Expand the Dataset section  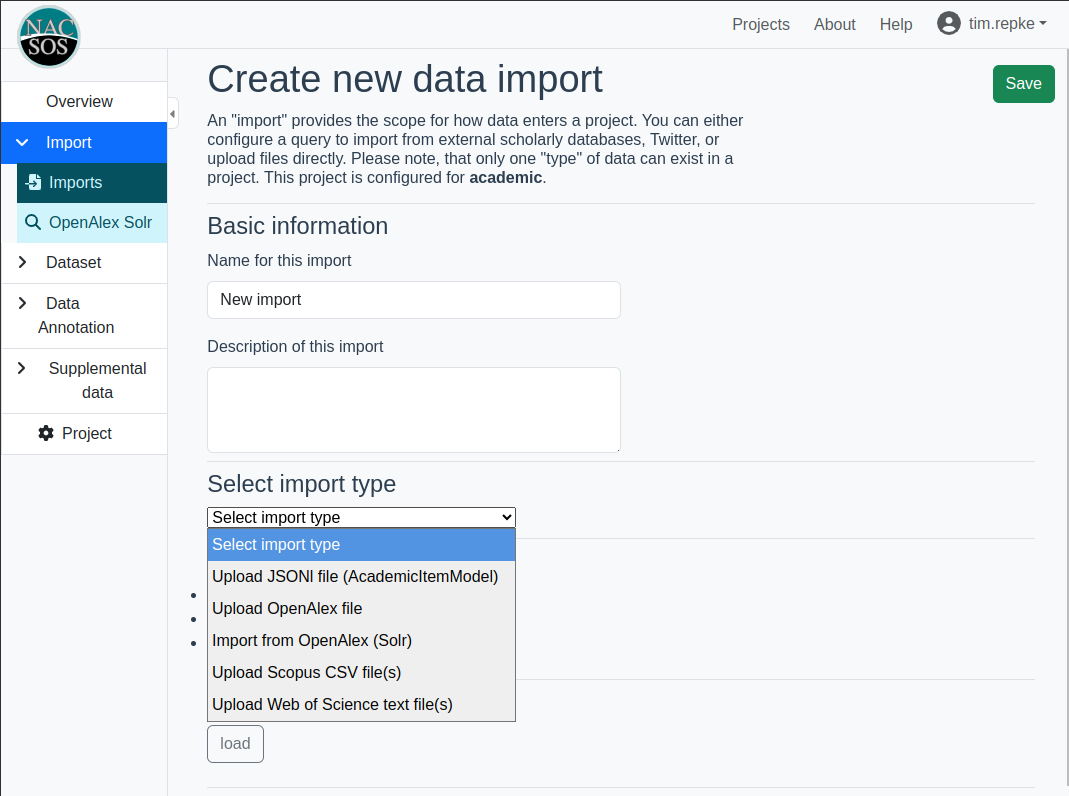point(22,263)
